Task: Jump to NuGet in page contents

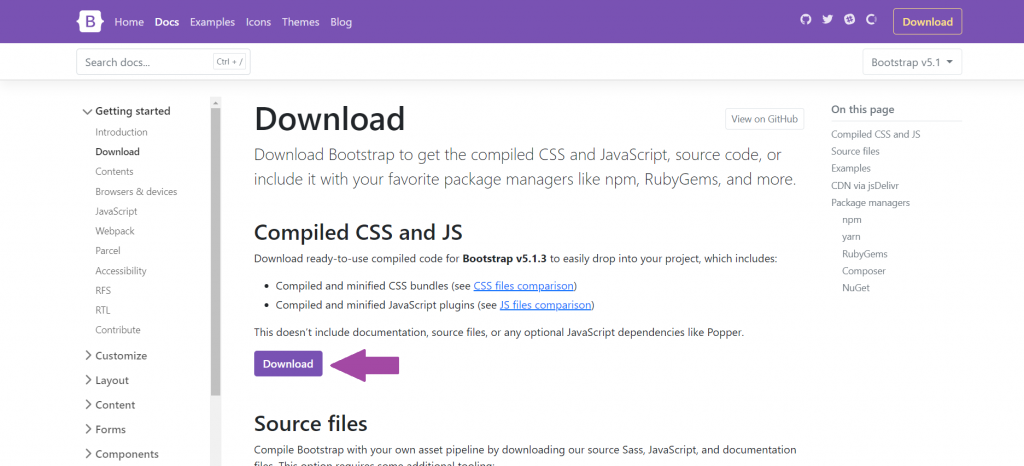Action: (856, 288)
